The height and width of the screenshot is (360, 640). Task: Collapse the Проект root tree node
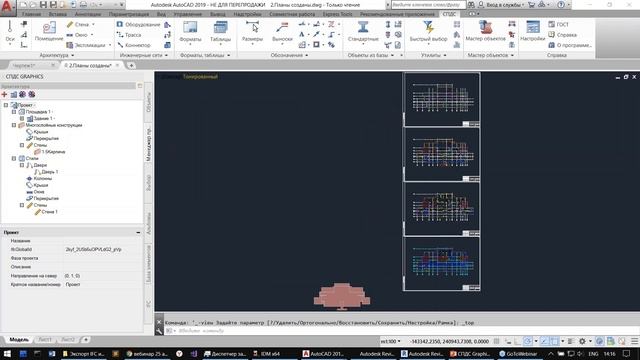6,105
